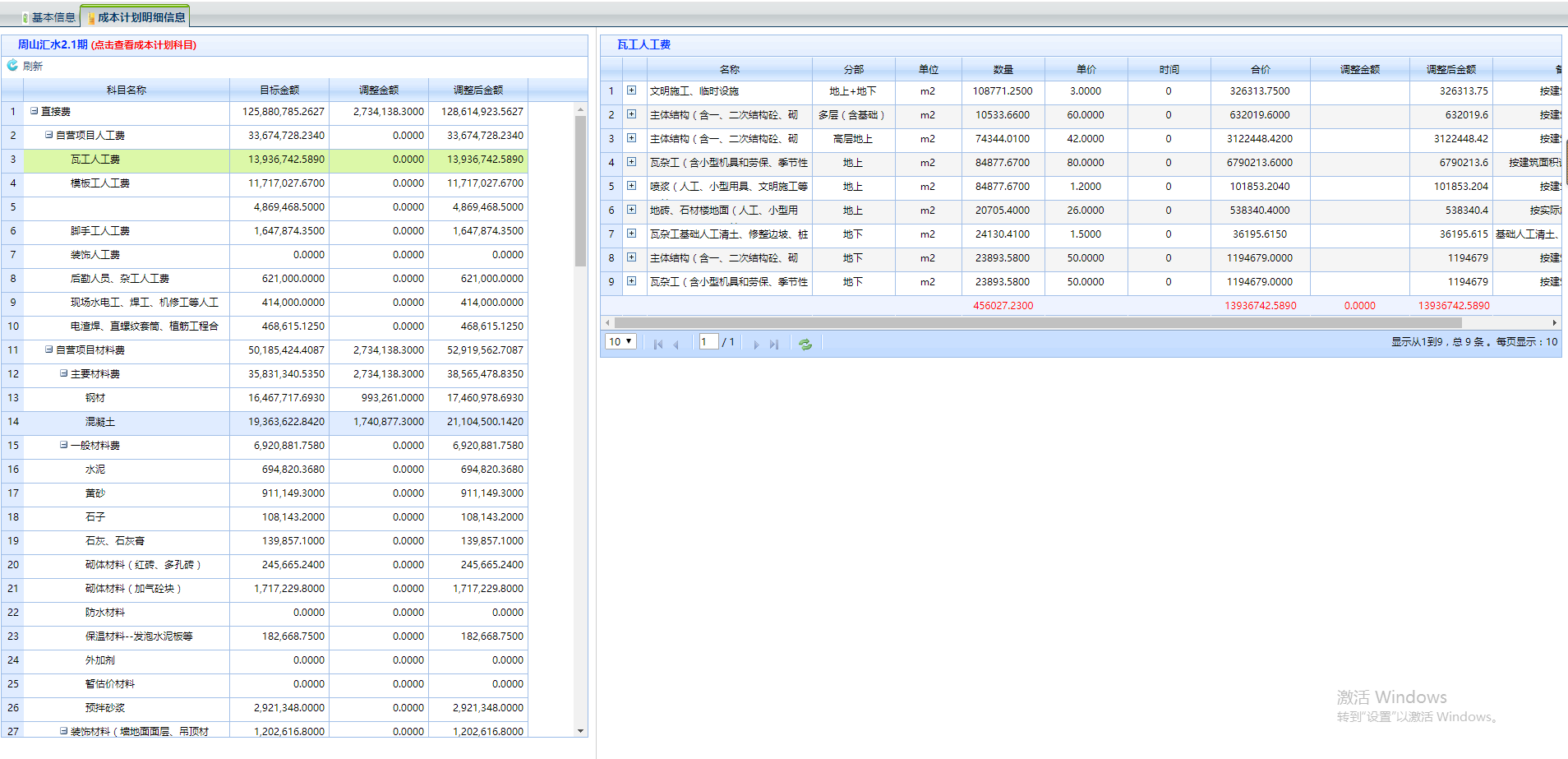Open the page size dropdown showing 10
Screen dimensions: 1568x759
pos(621,341)
